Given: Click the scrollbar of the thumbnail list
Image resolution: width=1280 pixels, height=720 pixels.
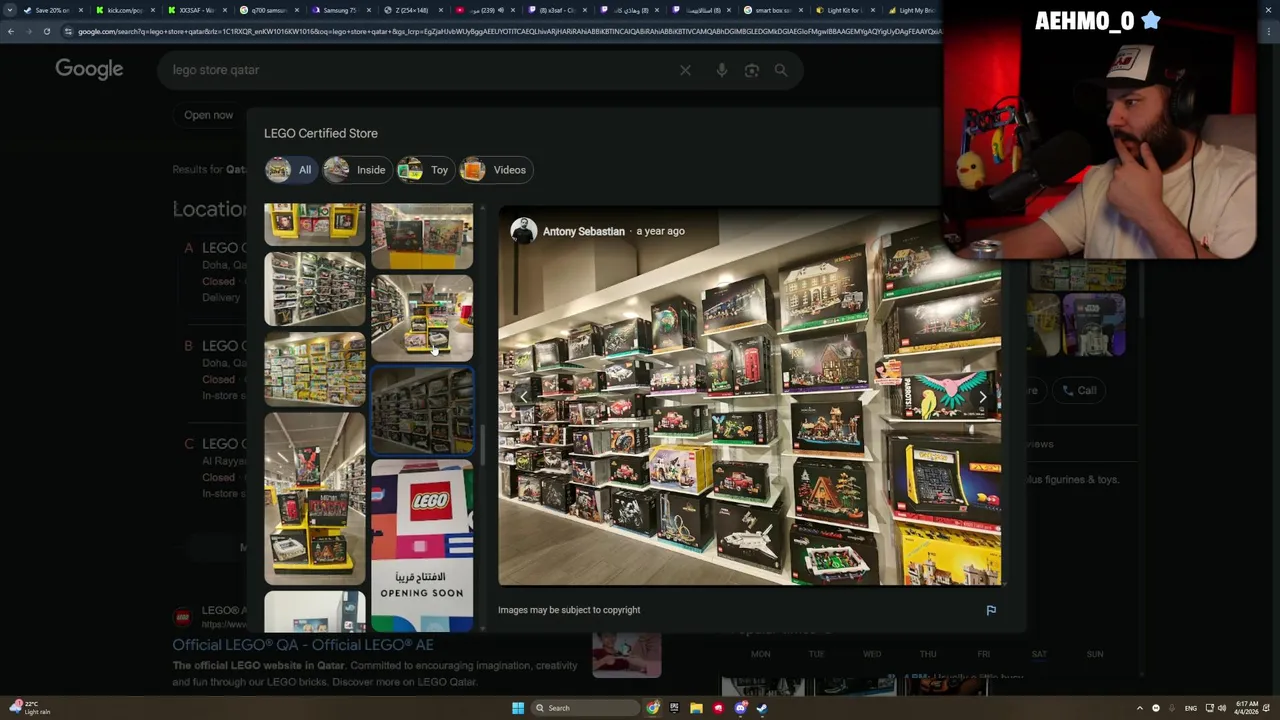Looking at the screenshot, I should tap(483, 445).
